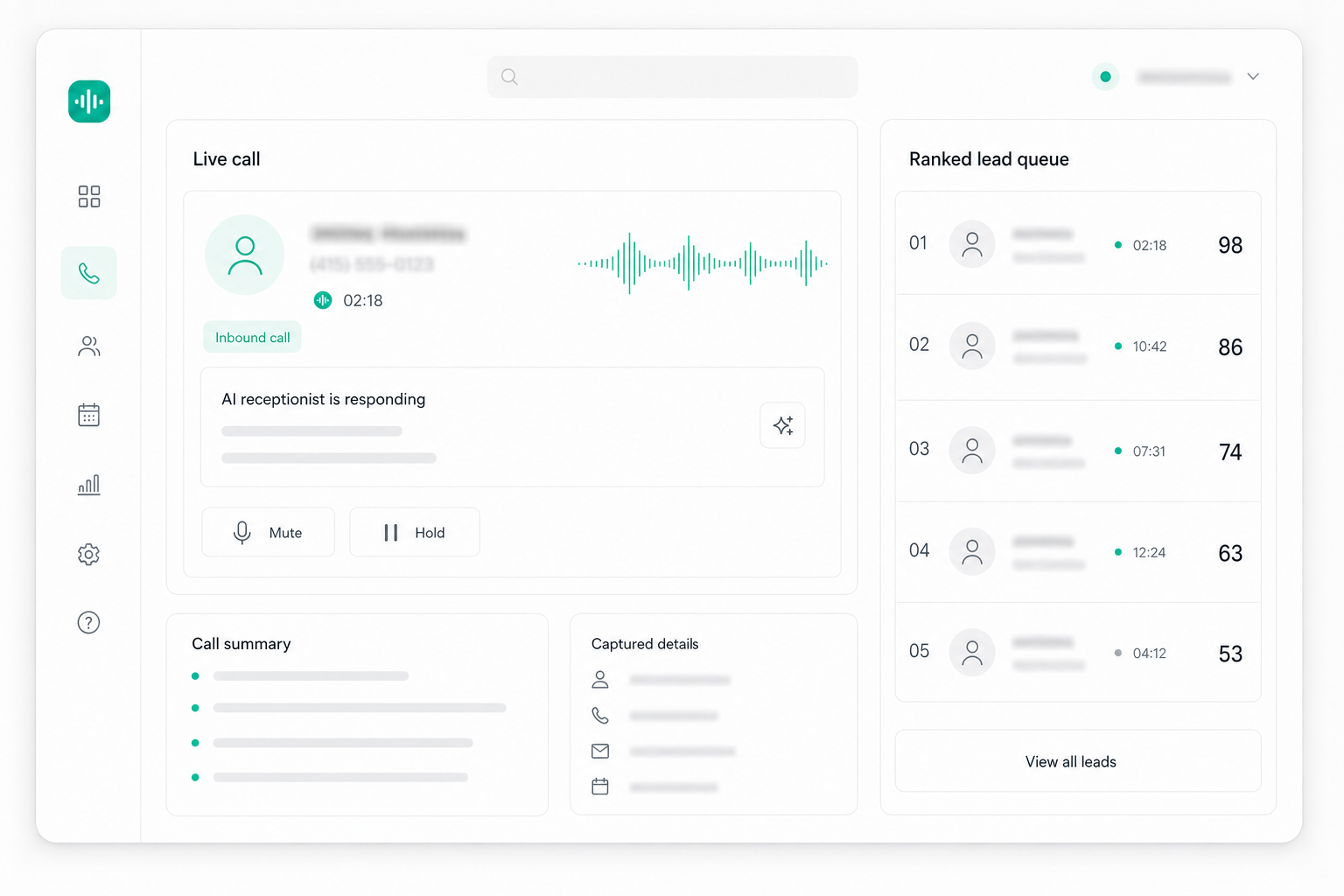Click the Ranked lead queue heading

click(989, 159)
